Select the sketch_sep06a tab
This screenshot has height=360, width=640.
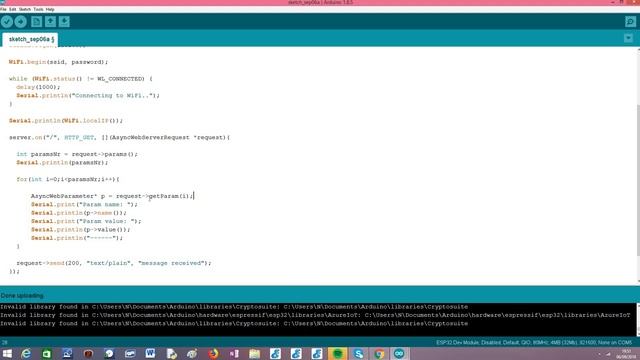(x=30, y=39)
